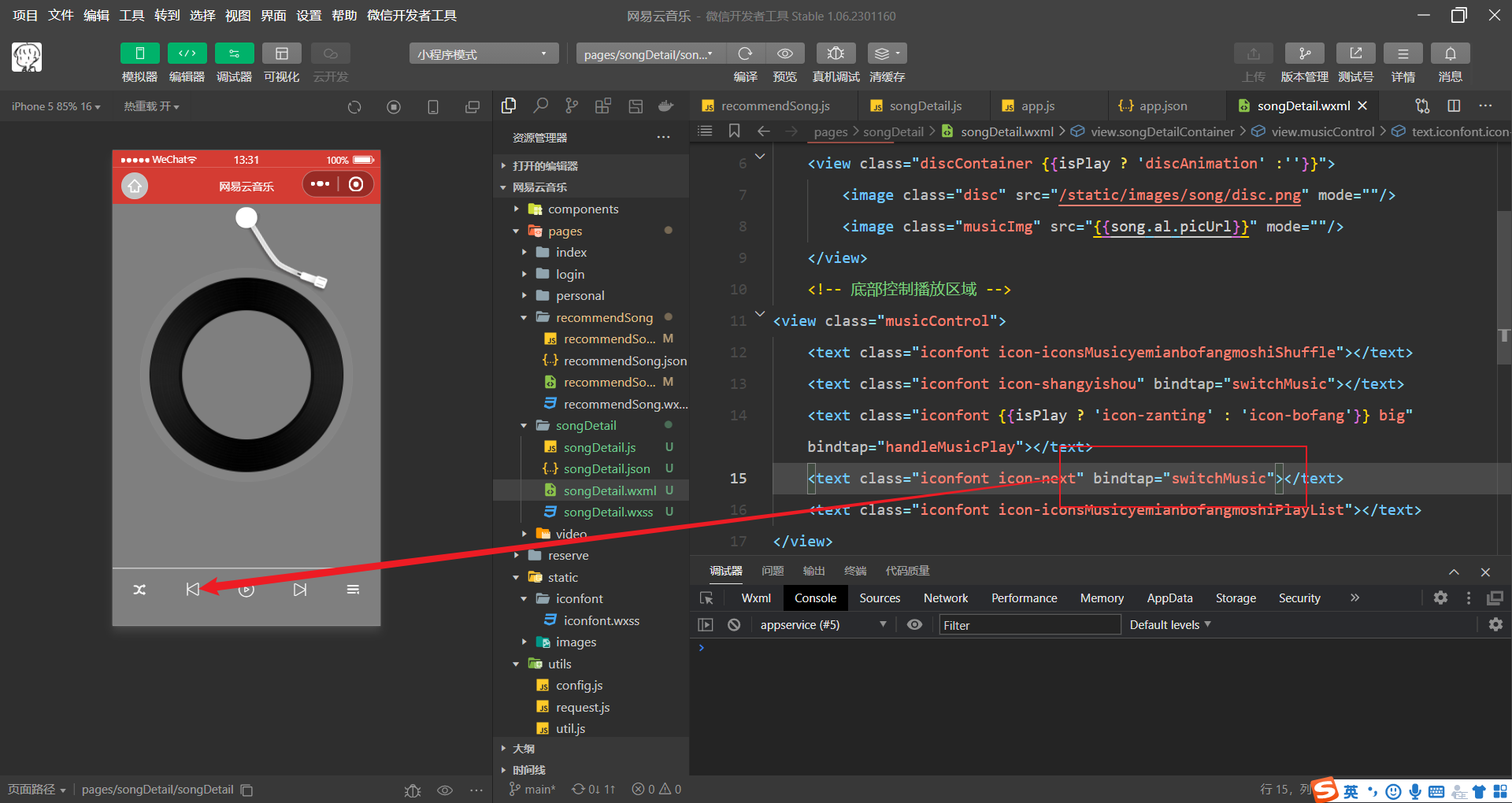The image size is (1512, 803).
Task: Switch to the songDetail.js tab
Action: point(925,105)
